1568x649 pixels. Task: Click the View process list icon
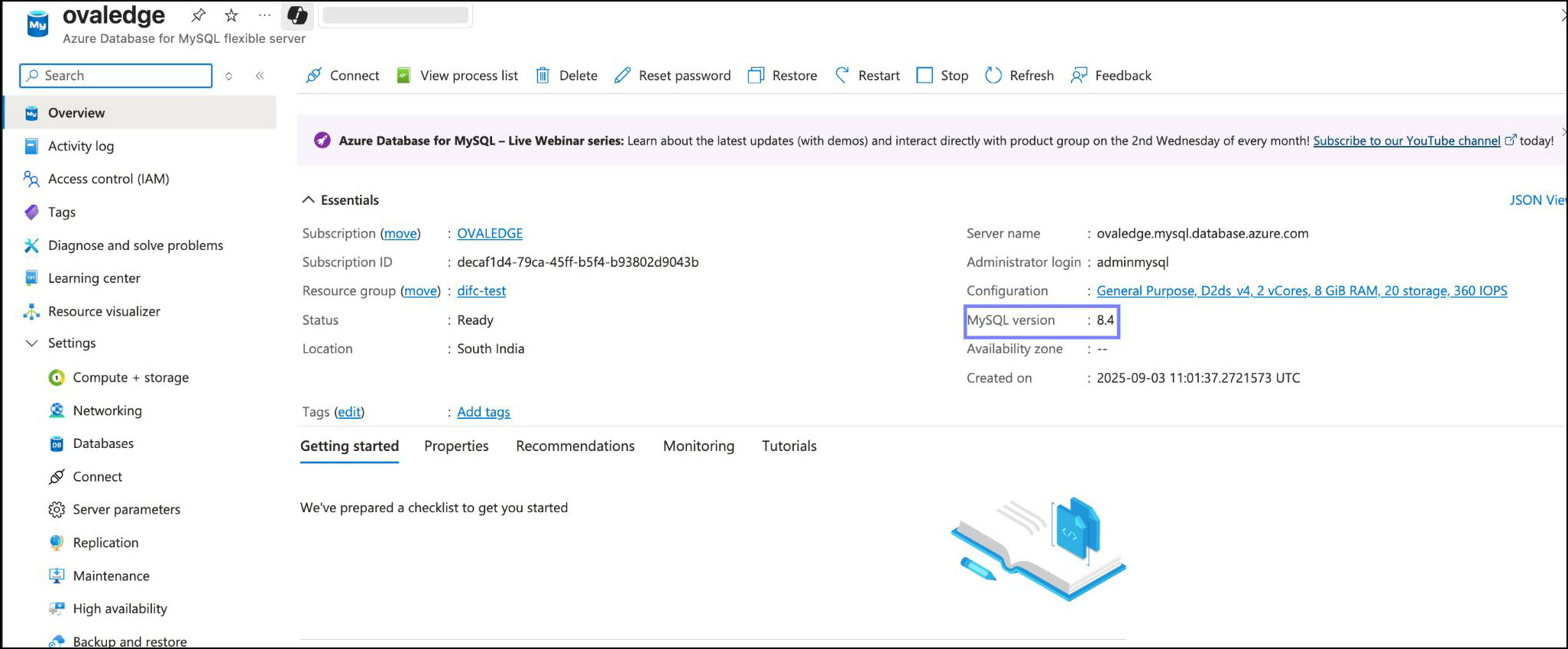(403, 76)
